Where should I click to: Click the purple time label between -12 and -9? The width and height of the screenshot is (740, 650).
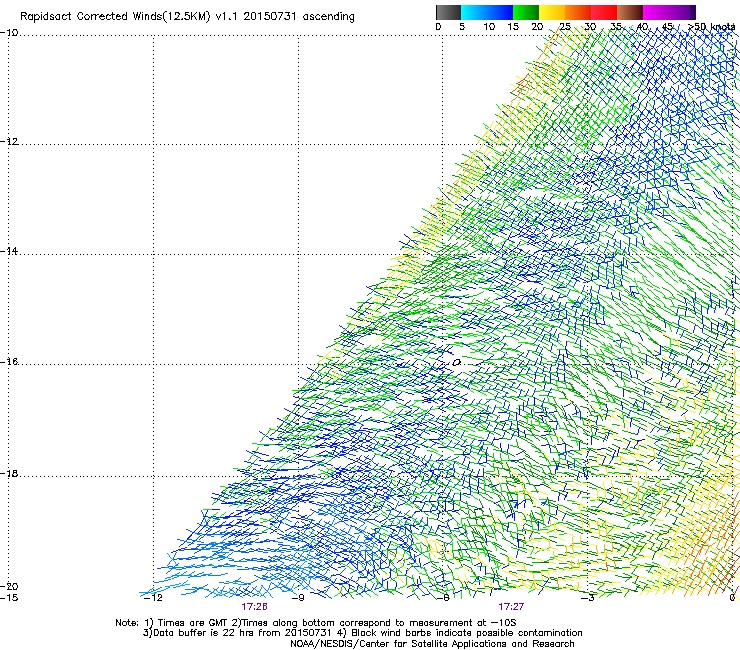[254, 607]
